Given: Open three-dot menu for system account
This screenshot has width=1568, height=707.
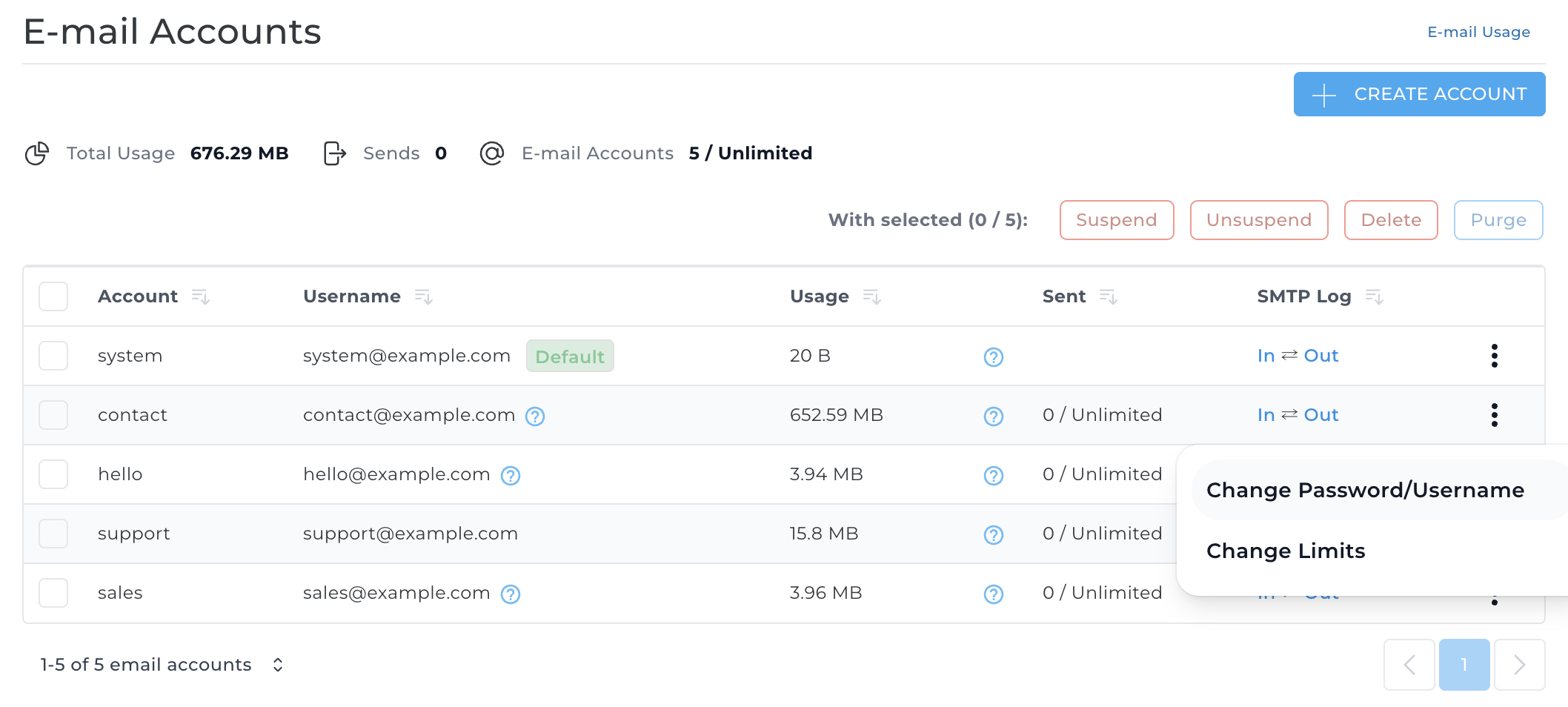Looking at the screenshot, I should coord(1494,356).
